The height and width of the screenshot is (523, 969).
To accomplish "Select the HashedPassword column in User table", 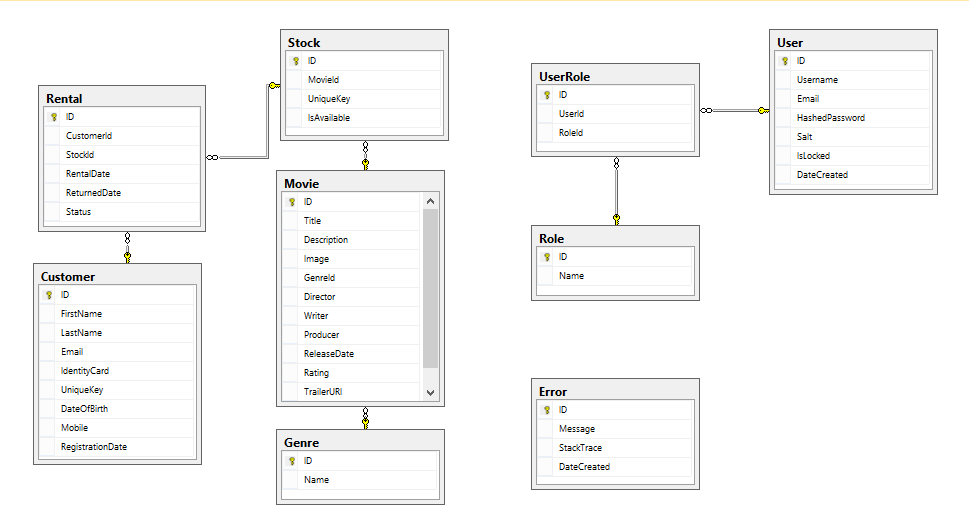I will coord(830,118).
